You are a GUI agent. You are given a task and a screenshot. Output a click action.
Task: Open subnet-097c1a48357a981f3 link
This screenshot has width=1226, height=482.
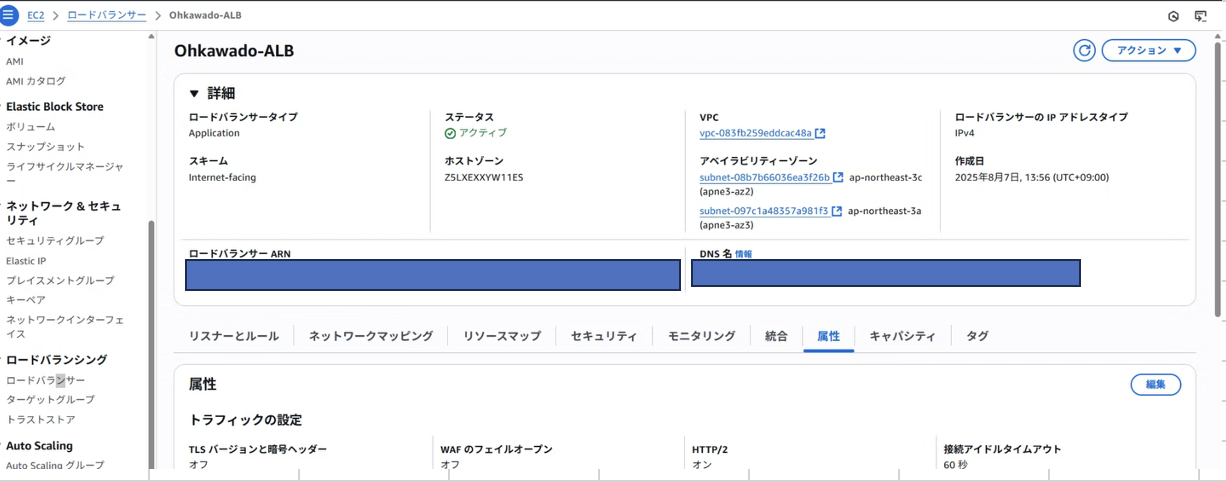[764, 211]
